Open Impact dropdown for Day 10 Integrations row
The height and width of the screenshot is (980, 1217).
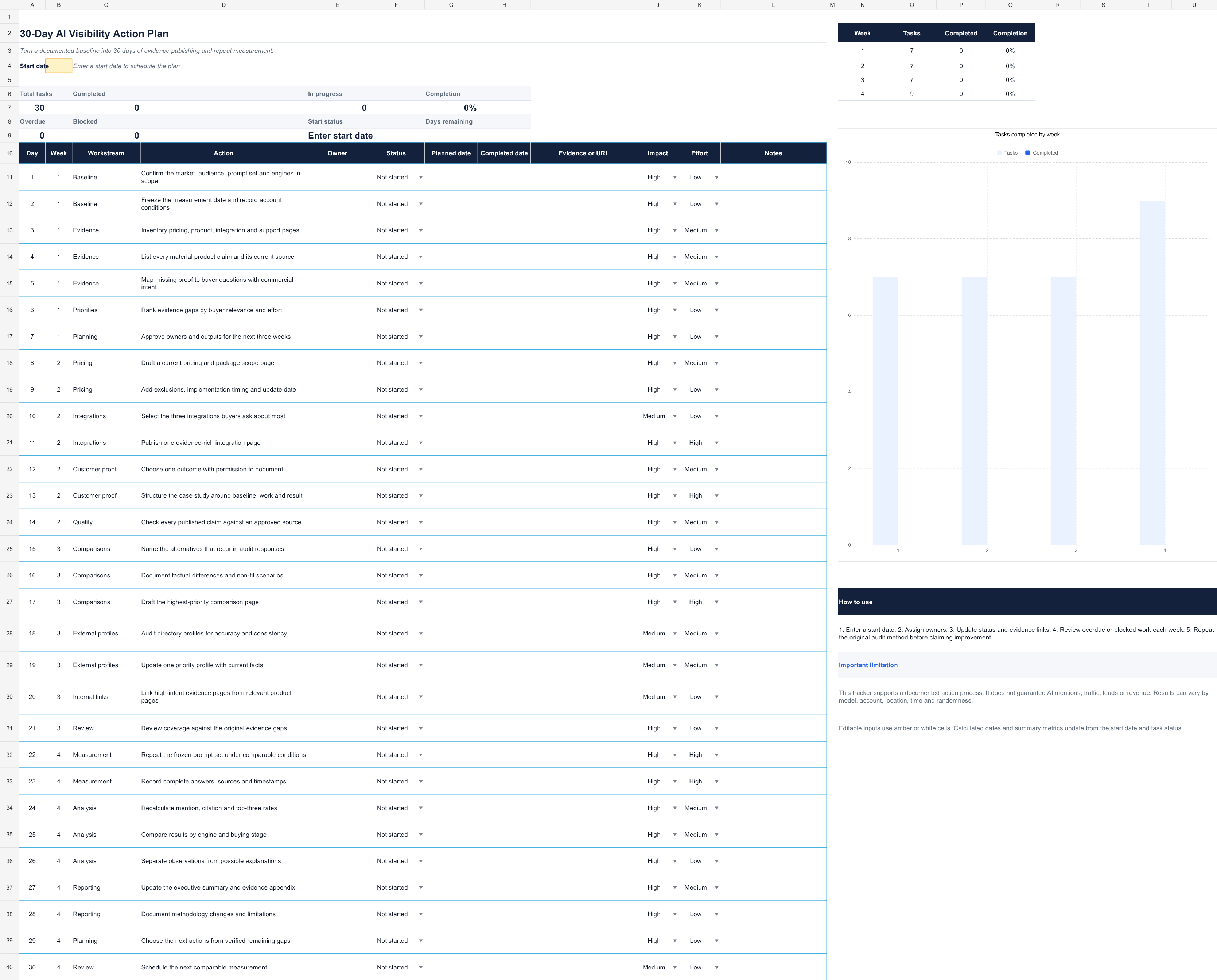tap(674, 416)
